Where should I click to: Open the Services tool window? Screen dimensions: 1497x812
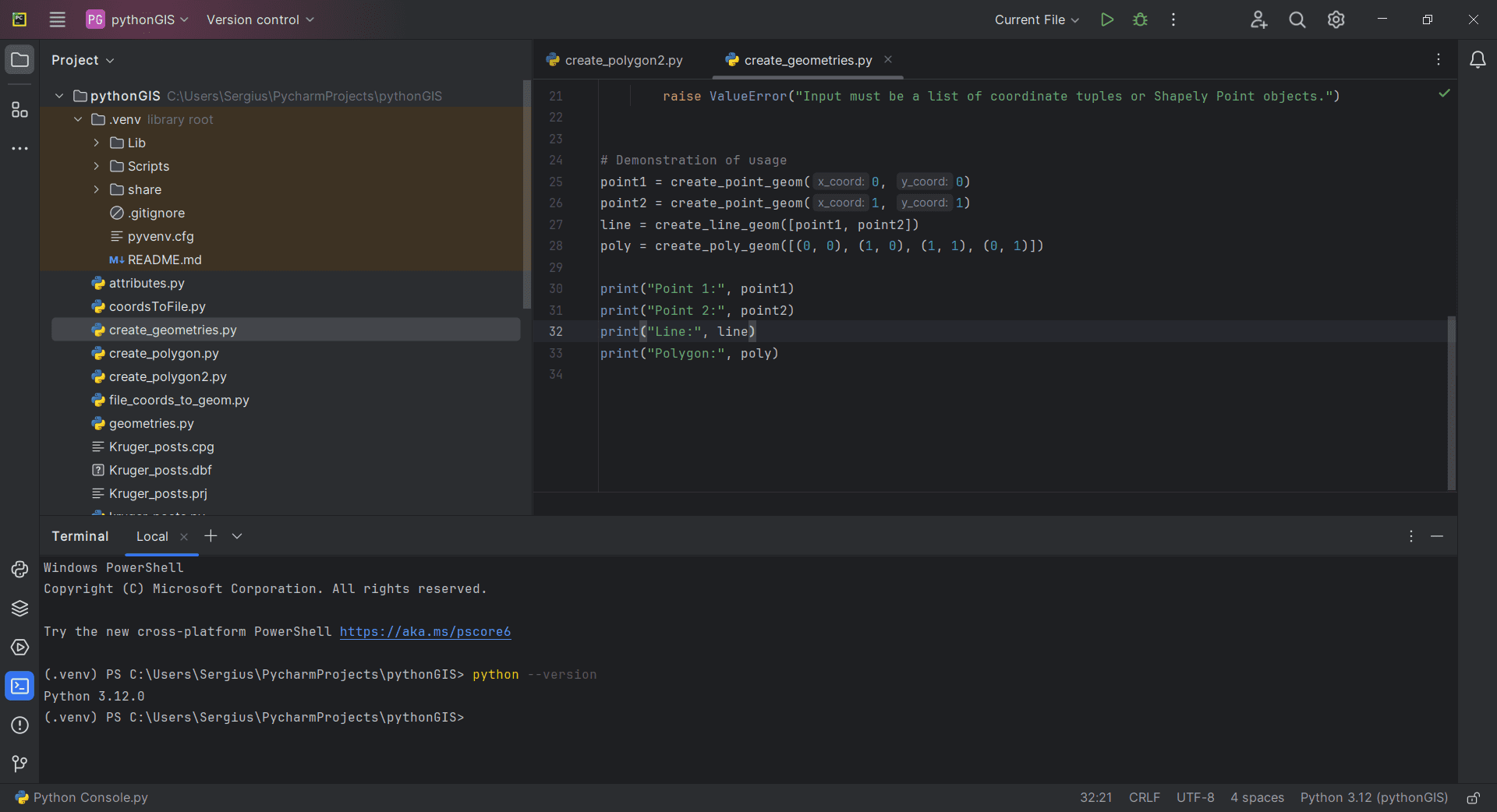point(19,648)
